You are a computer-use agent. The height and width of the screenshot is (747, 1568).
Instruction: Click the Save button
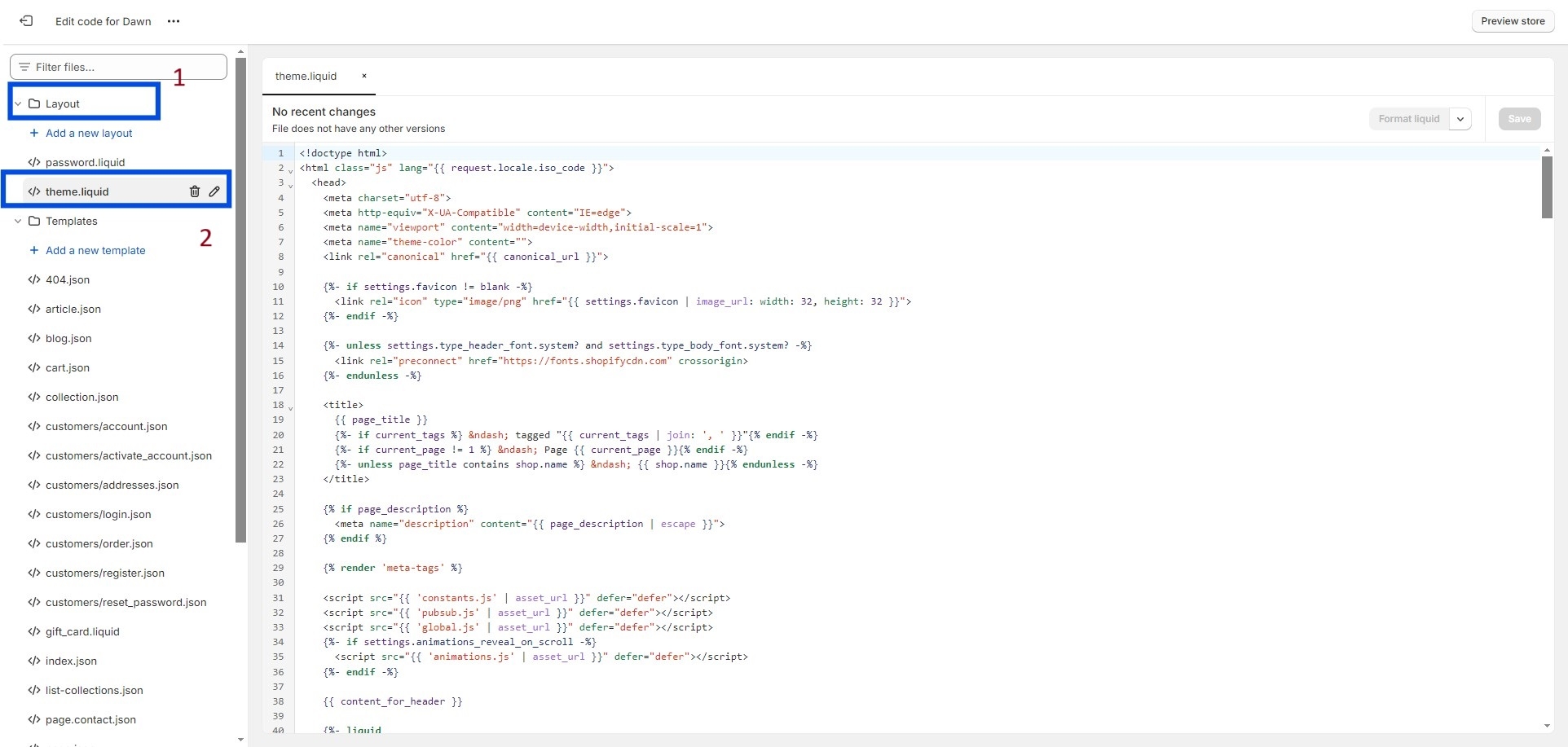pyautogui.click(x=1519, y=119)
